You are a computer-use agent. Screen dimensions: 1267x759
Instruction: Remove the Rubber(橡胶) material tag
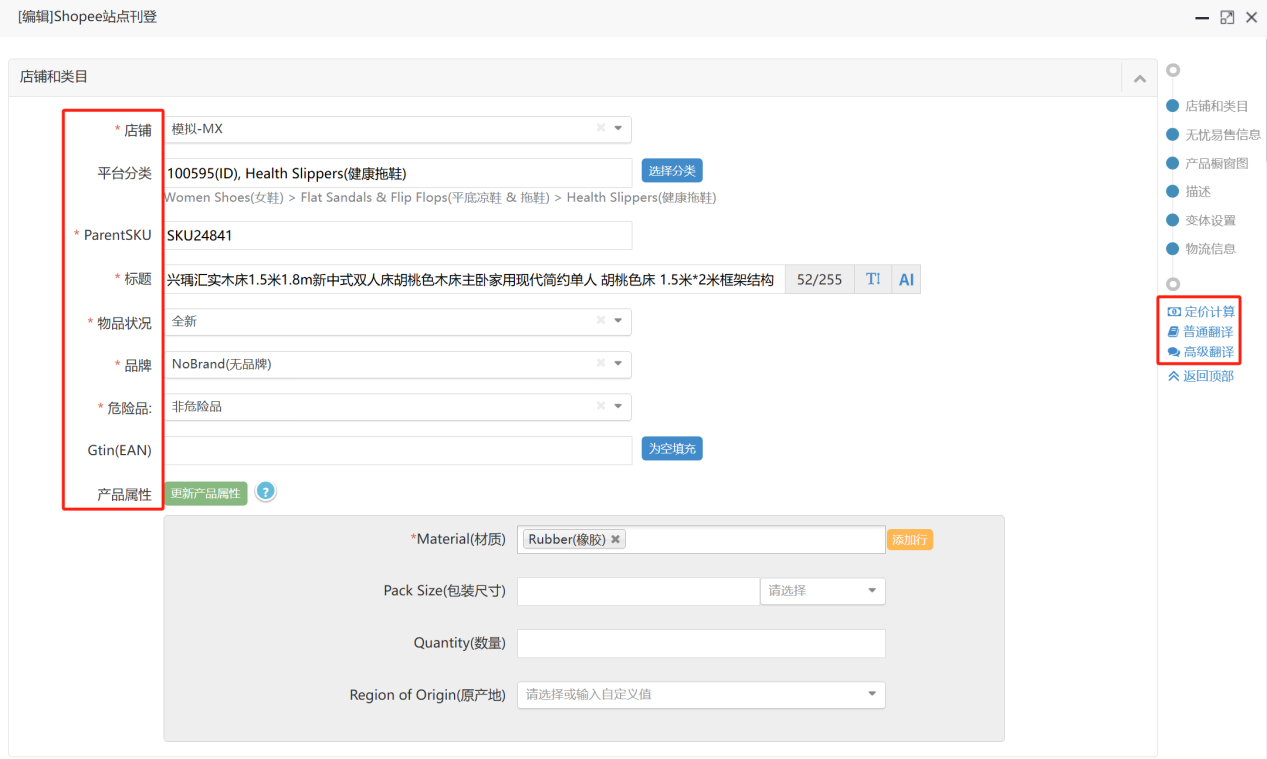tap(616, 540)
